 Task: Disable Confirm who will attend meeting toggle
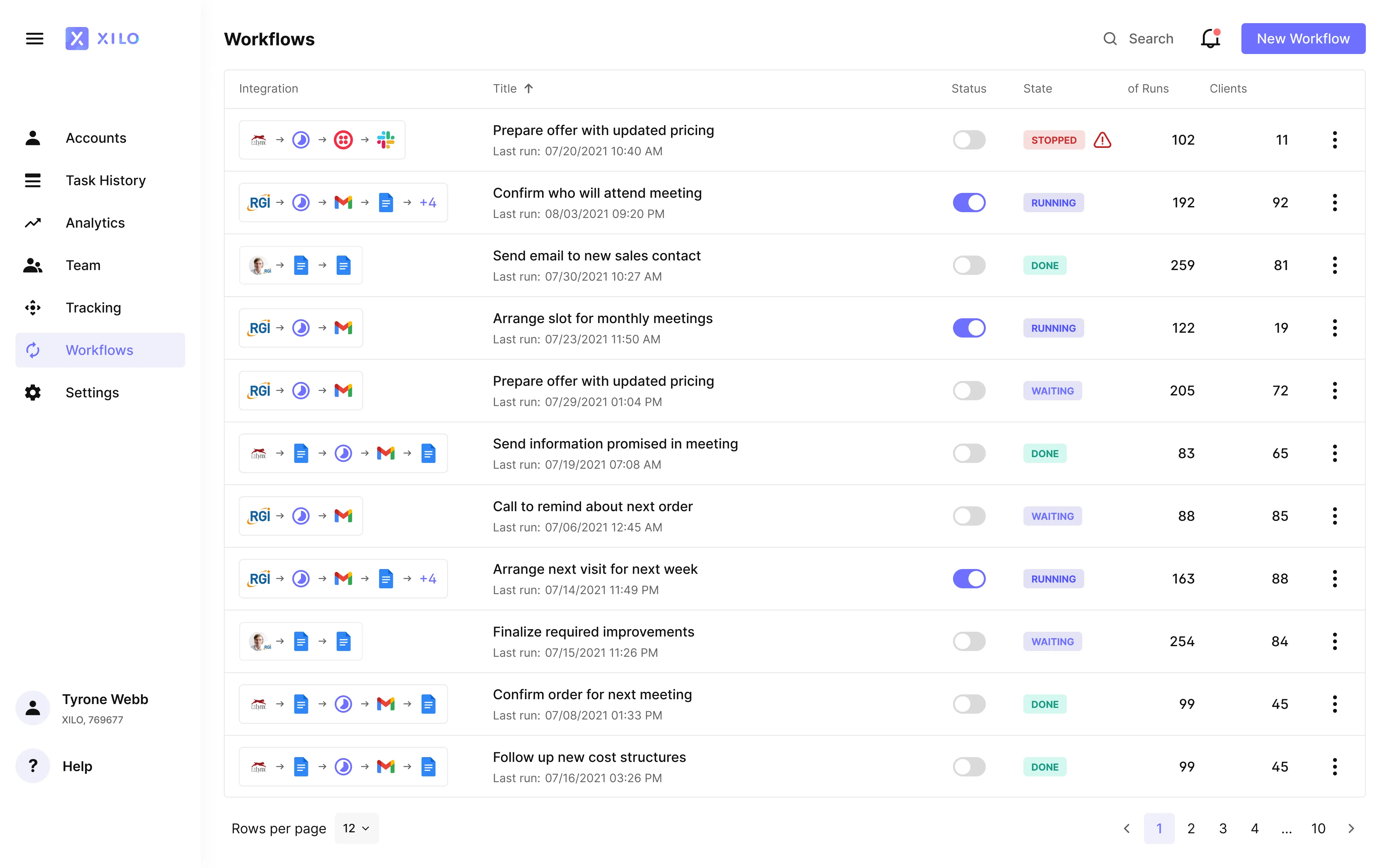969,203
